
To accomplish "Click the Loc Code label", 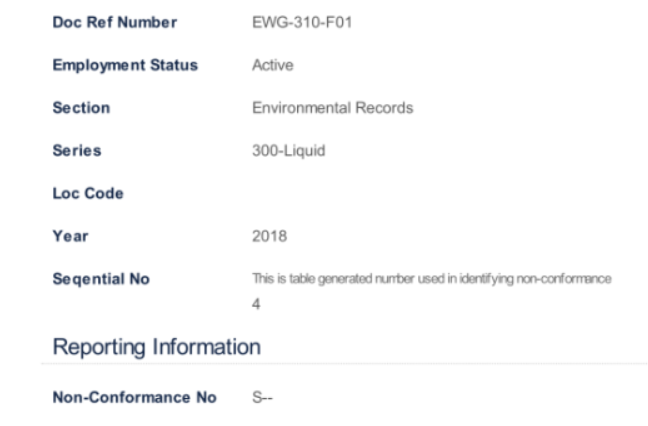I will 87,194.
